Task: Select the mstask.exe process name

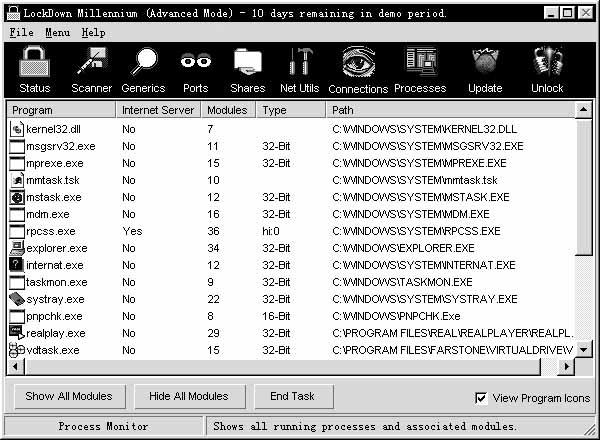Action: point(54,197)
